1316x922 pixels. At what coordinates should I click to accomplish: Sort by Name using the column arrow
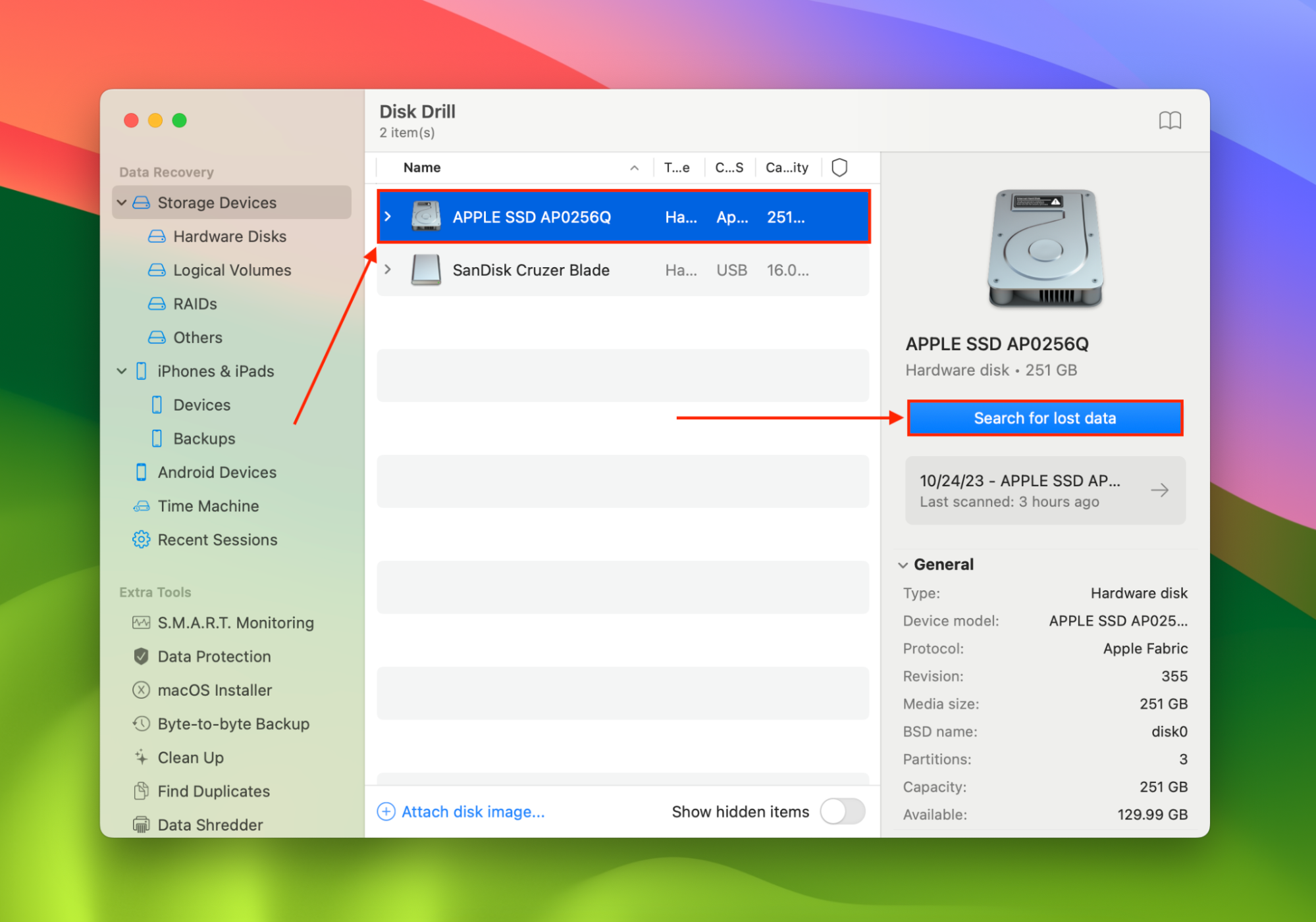(x=634, y=168)
